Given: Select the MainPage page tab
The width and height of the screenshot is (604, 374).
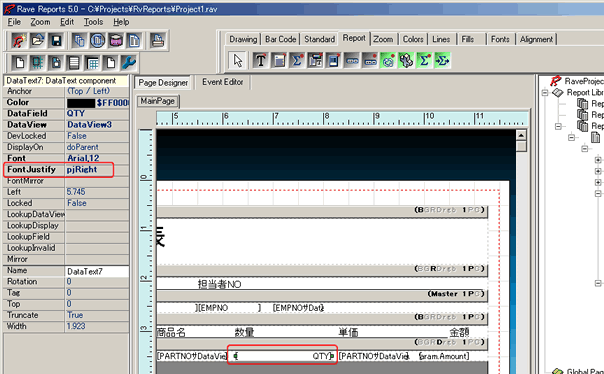Looking at the screenshot, I should (x=158, y=101).
